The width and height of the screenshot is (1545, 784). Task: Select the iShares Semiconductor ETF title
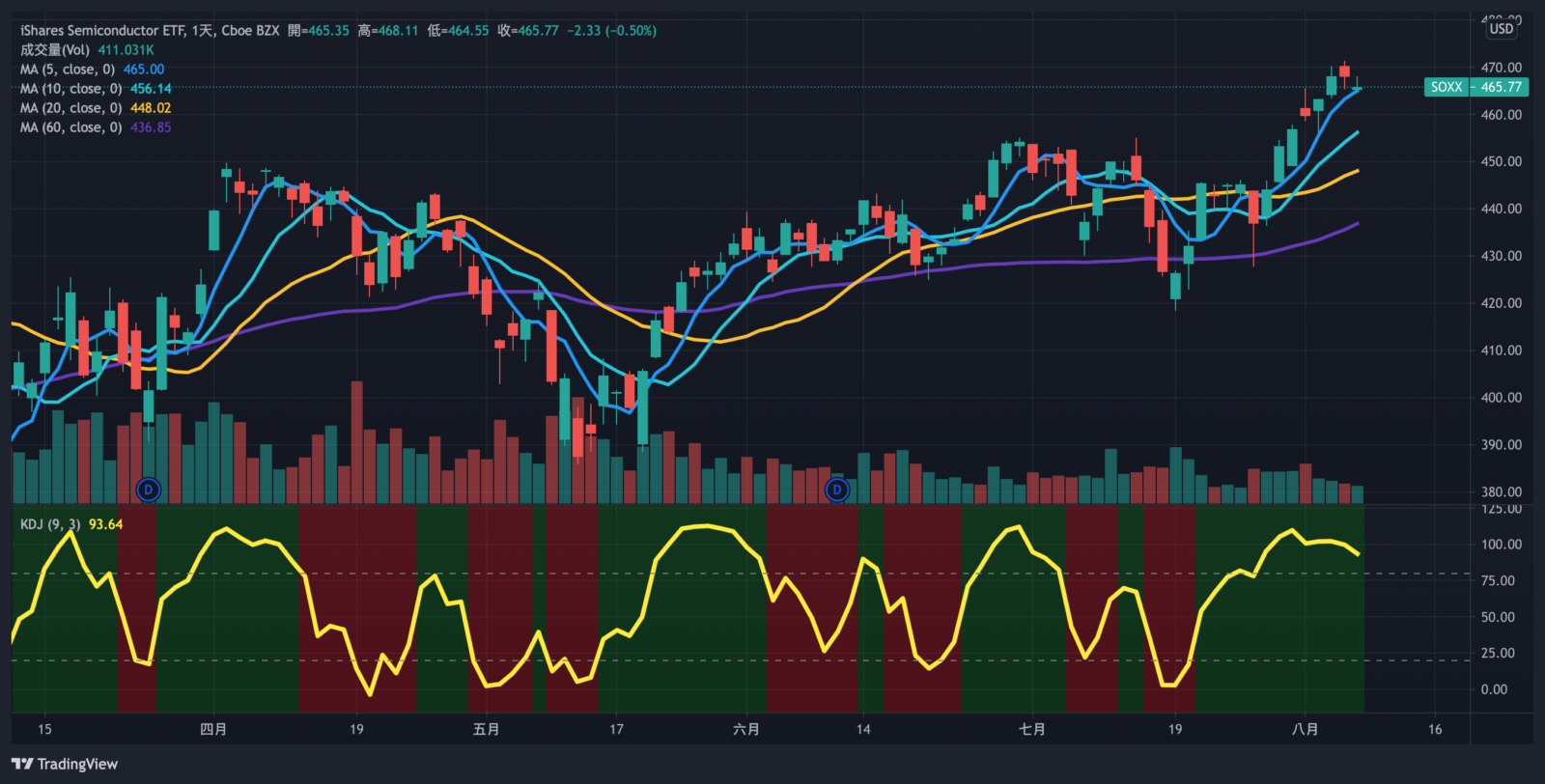(x=102, y=31)
